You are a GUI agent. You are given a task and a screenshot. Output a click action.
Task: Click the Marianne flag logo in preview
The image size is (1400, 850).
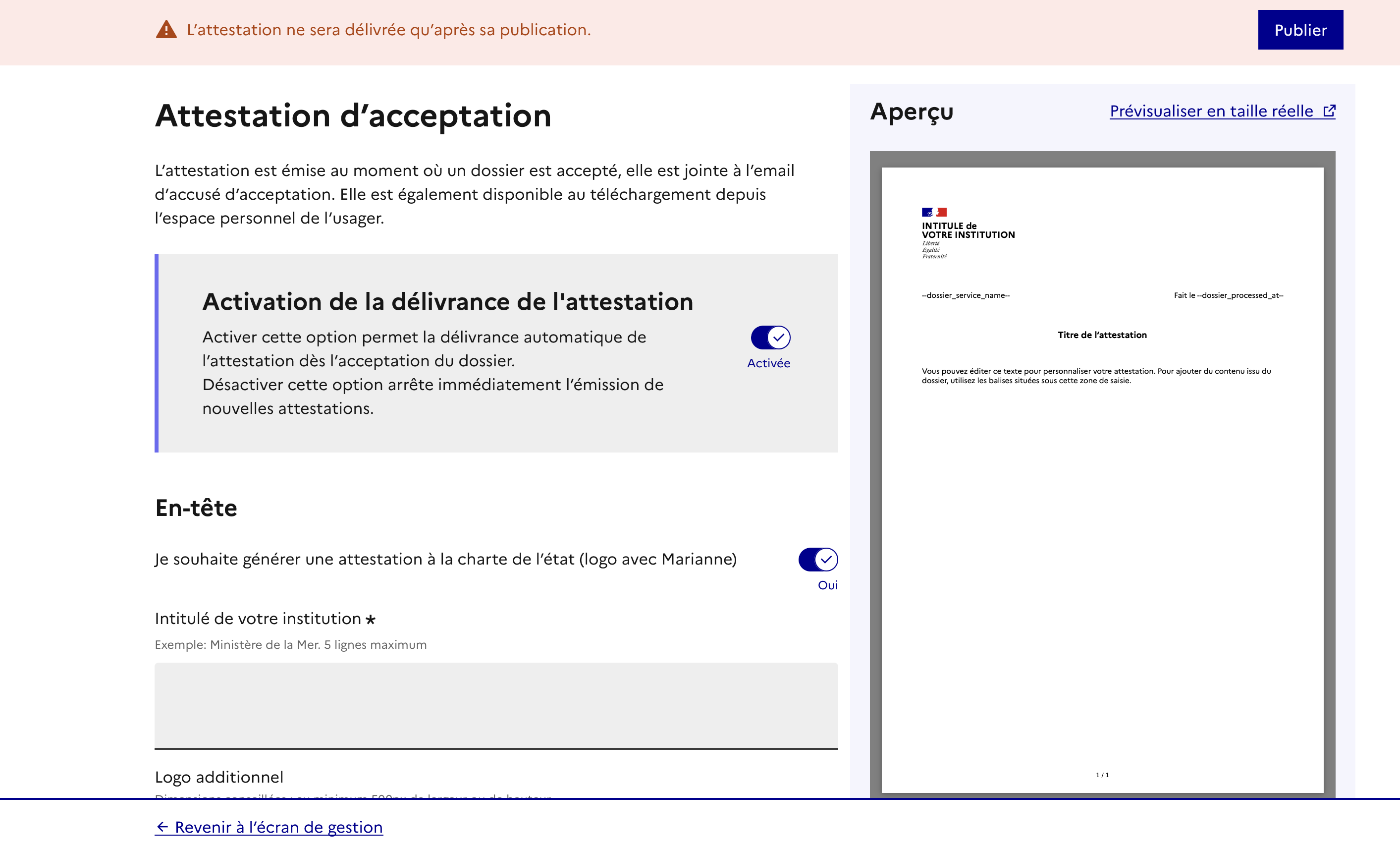point(933,212)
